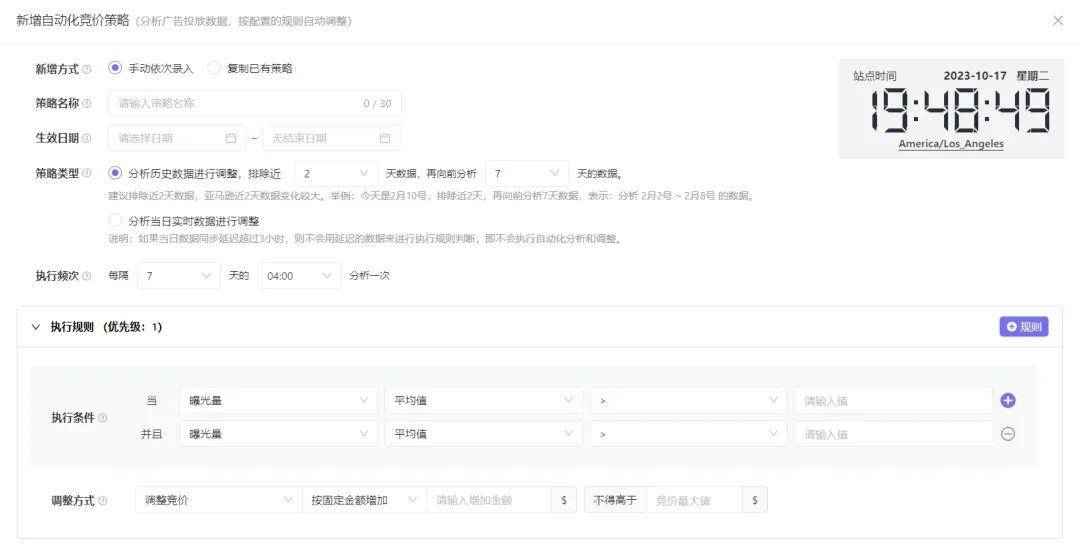This screenshot has width=1080, height=550.
Task: Click the 分析一次 text
Action: point(369,275)
